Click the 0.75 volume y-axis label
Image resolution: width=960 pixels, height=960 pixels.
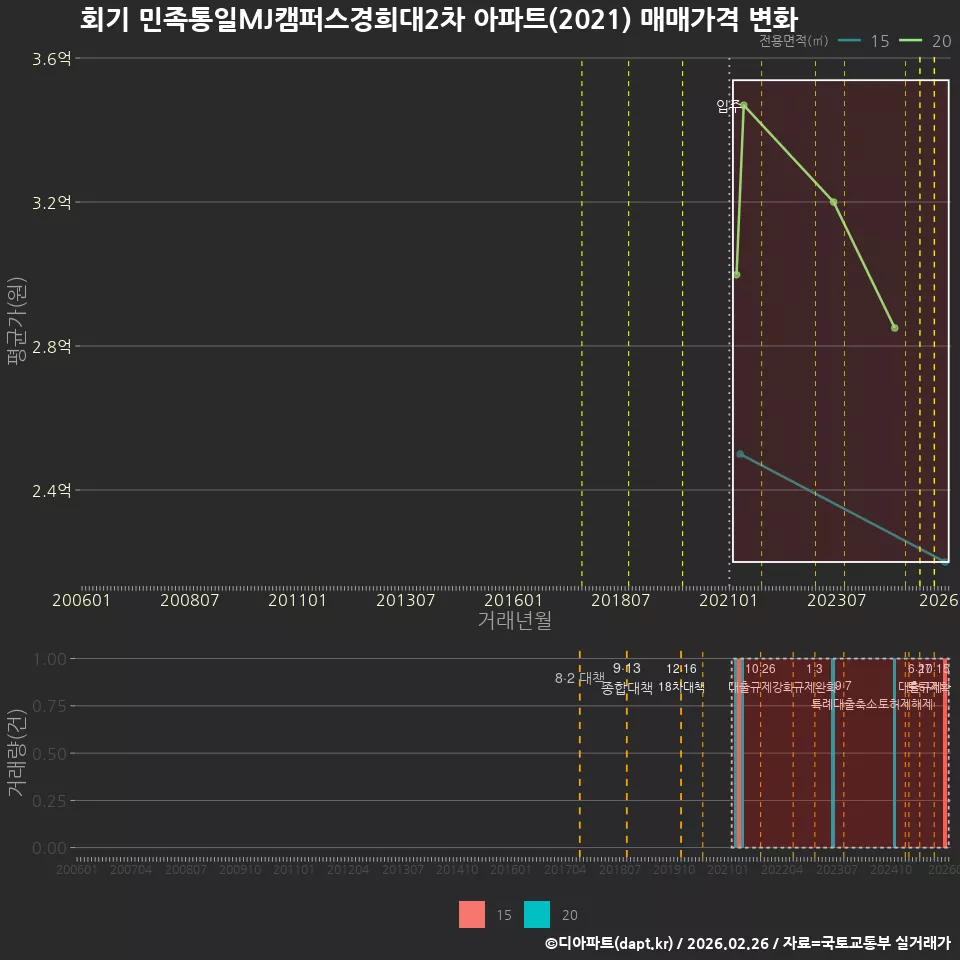(50, 707)
